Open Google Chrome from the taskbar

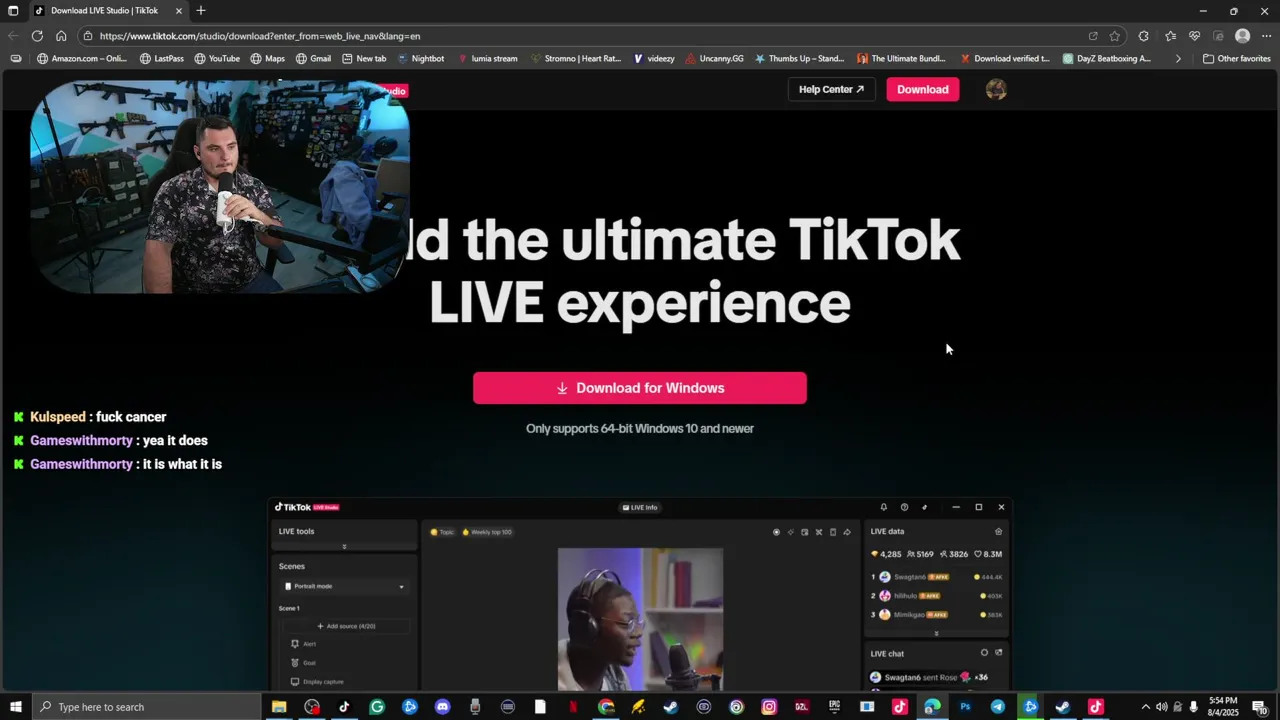point(606,707)
